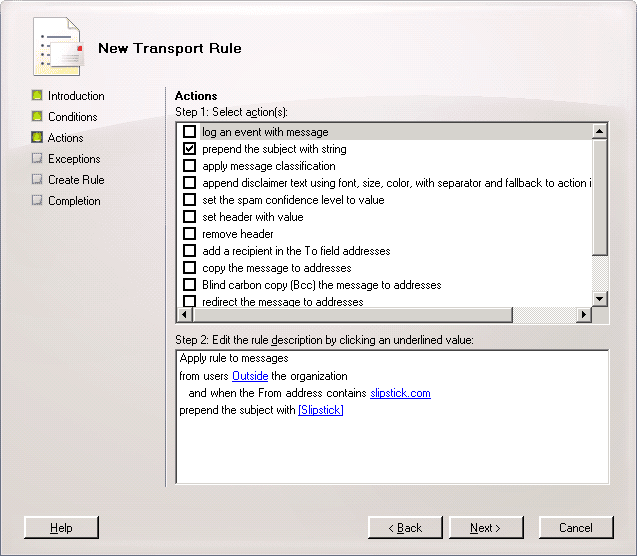Image resolution: width=637 pixels, height=556 pixels.
Task: Click the green Introduction step indicator
Action: pyautogui.click(x=37, y=95)
